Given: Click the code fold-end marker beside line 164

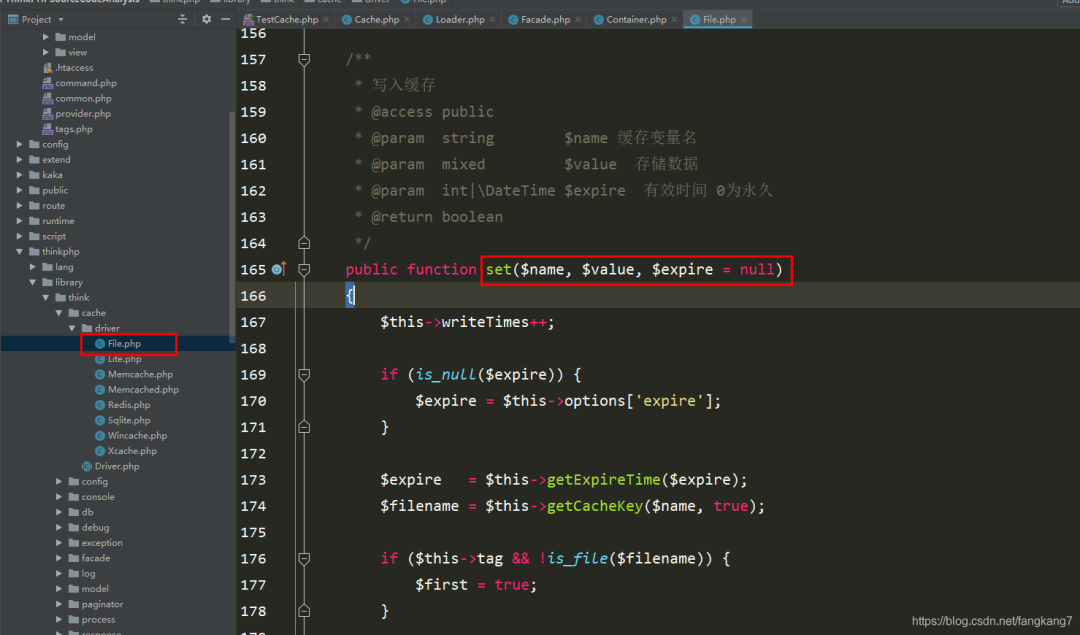Looking at the screenshot, I should [x=304, y=243].
